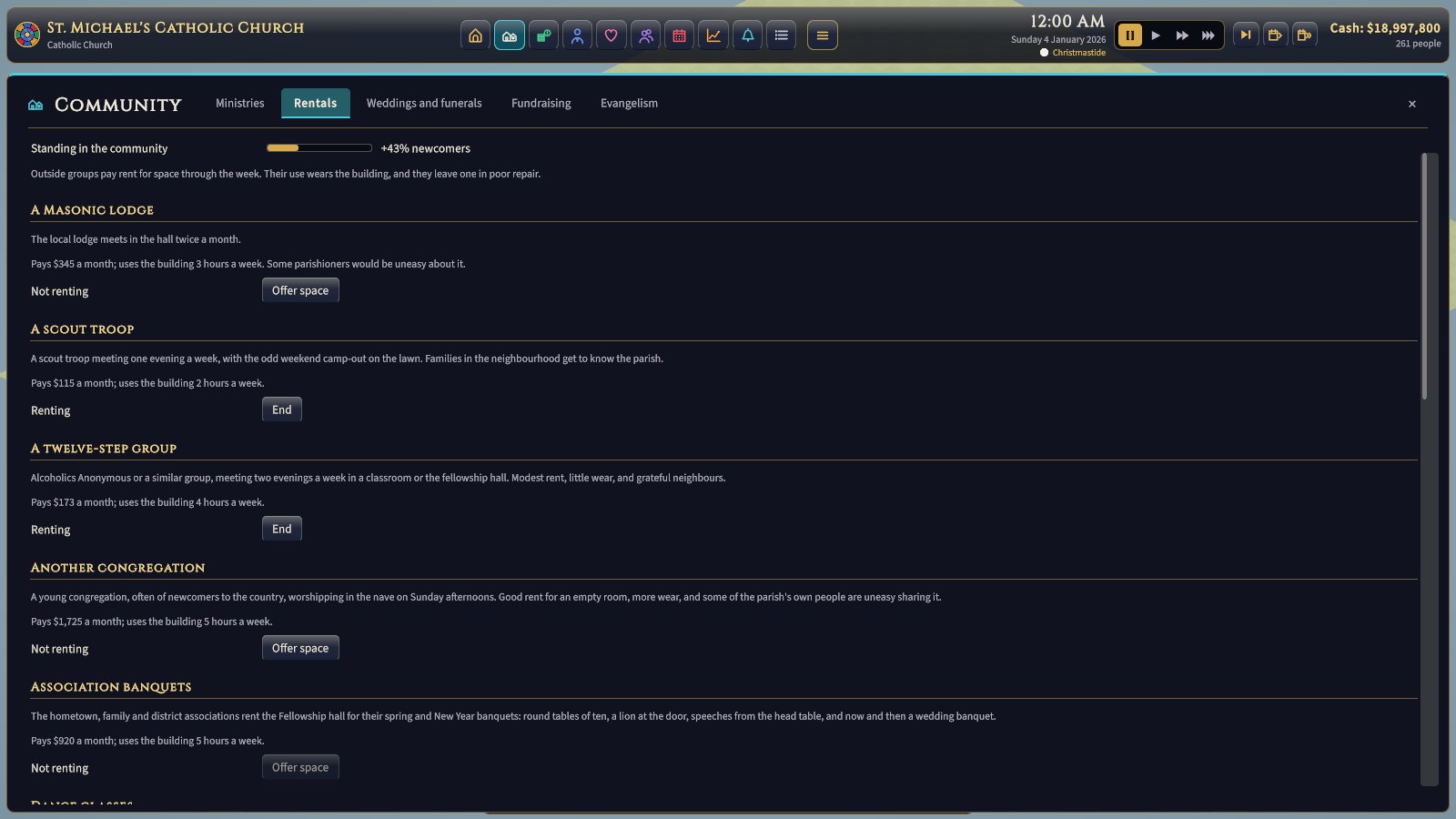Image resolution: width=1456 pixels, height=819 pixels.
Task: Open the bulleted list icon
Action: [x=781, y=35]
